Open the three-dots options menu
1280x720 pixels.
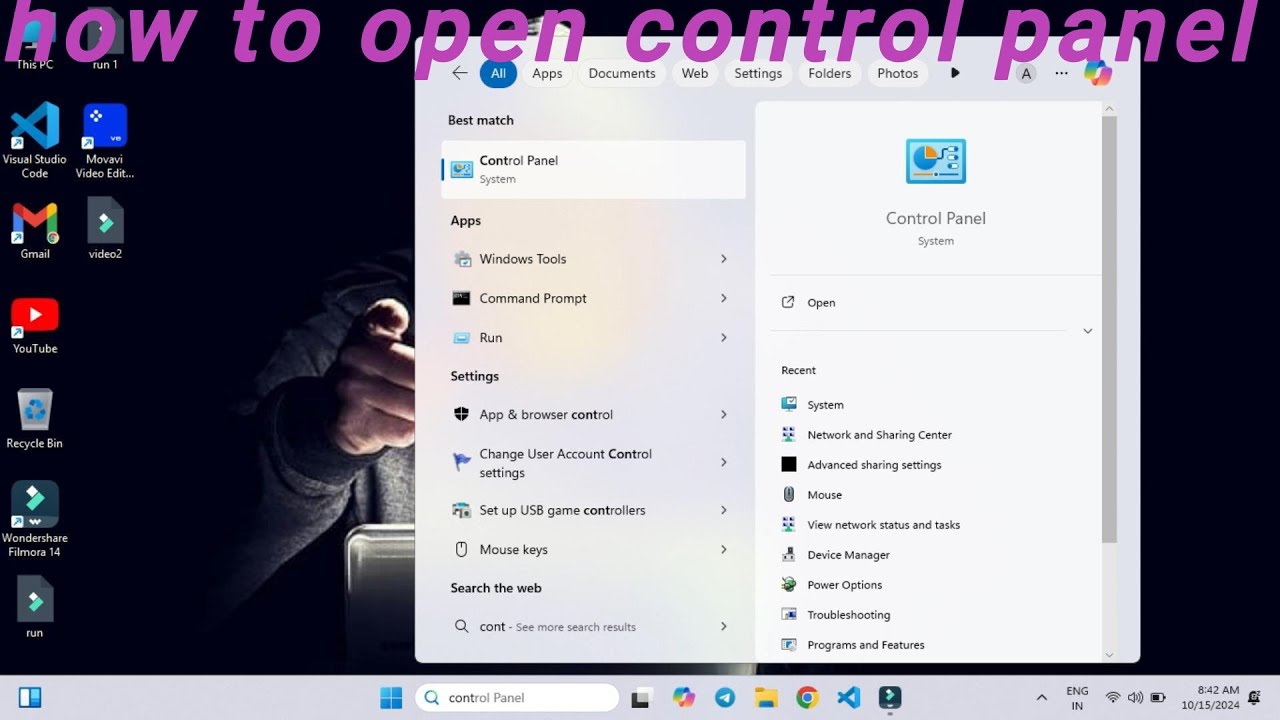point(1061,73)
